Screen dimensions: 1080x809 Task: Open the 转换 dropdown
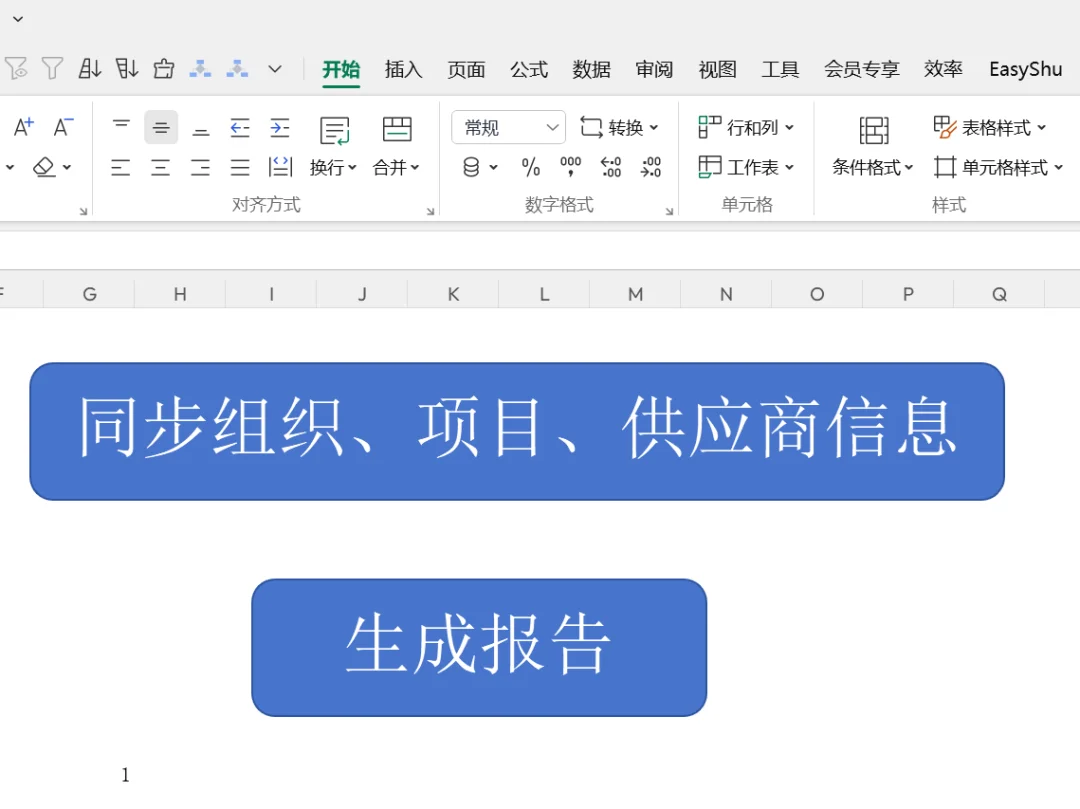pos(619,127)
